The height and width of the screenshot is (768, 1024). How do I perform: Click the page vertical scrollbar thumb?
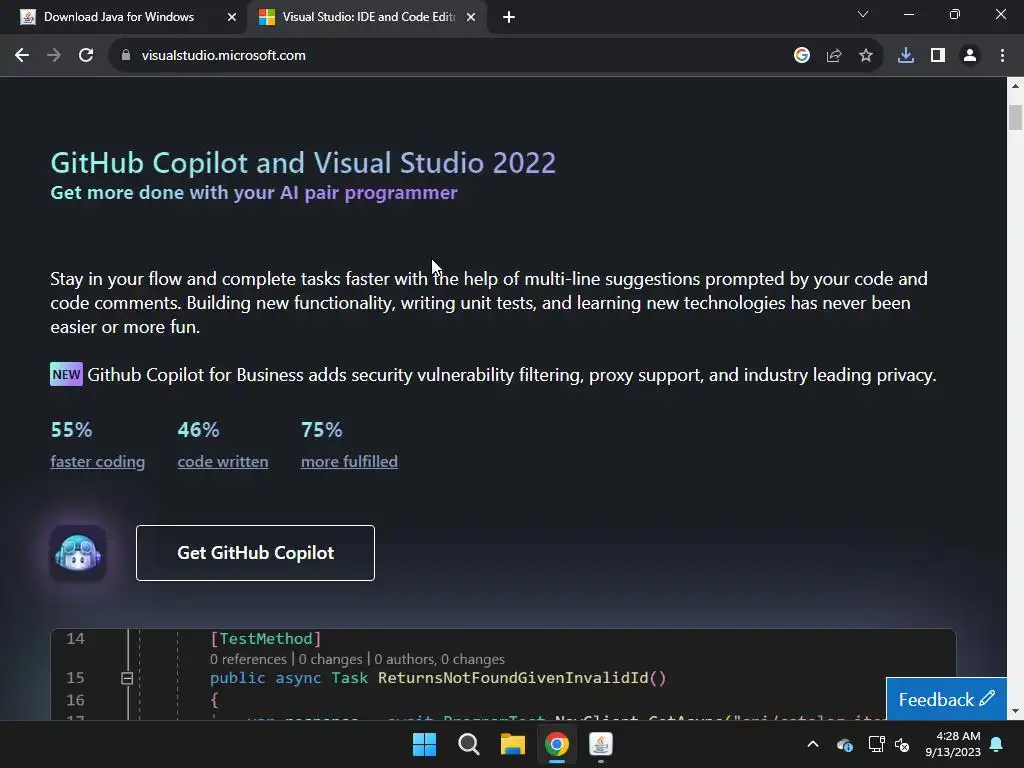1015,118
